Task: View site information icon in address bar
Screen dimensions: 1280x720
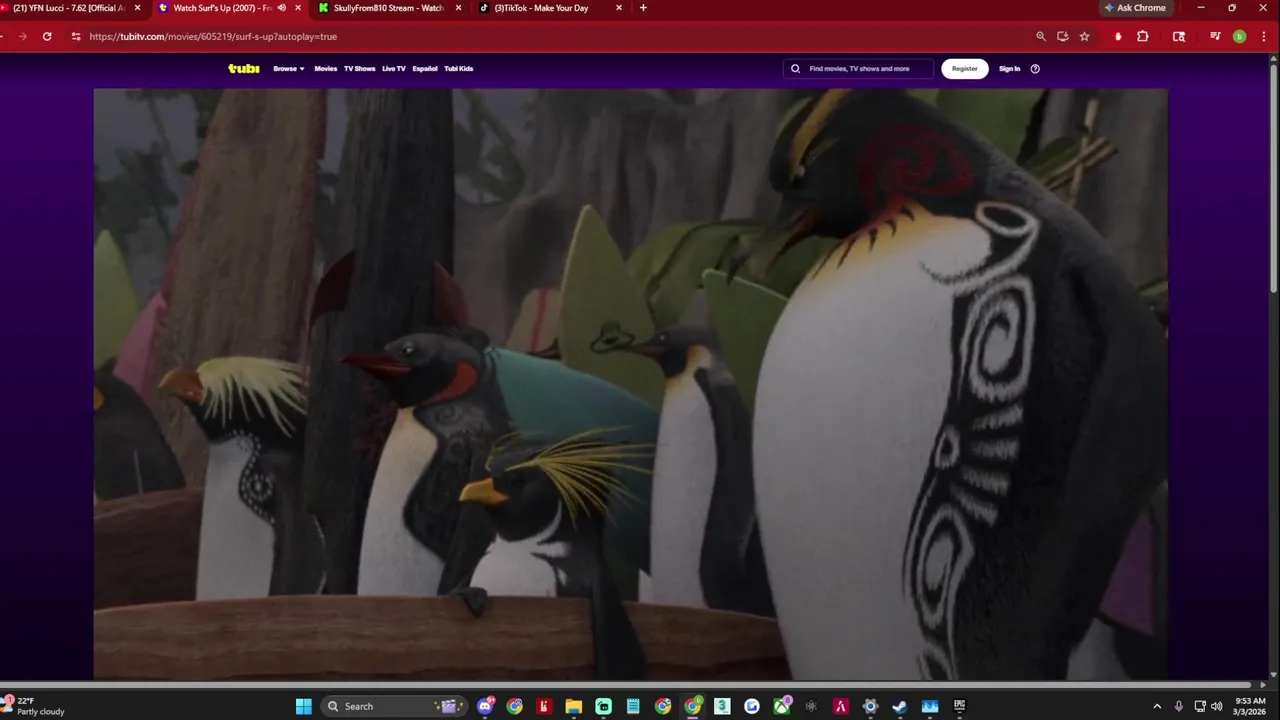Action: (76, 36)
